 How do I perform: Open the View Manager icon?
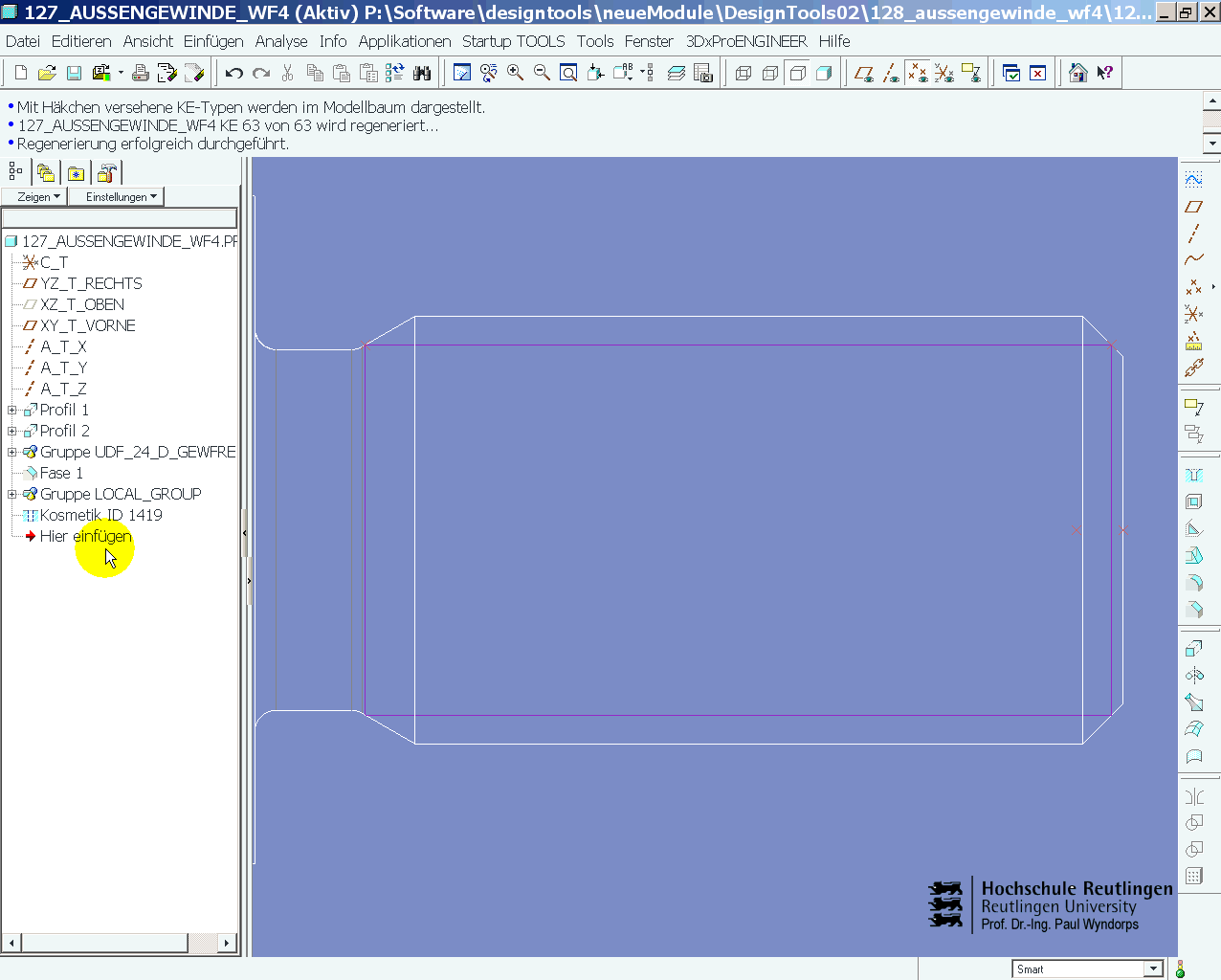(x=703, y=73)
